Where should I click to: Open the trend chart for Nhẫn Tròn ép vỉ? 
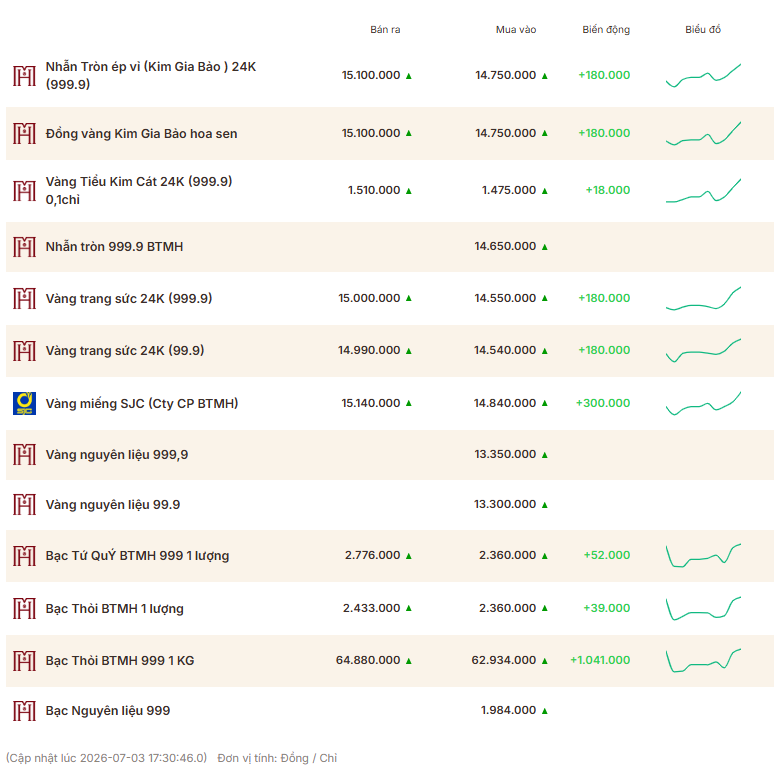point(703,75)
